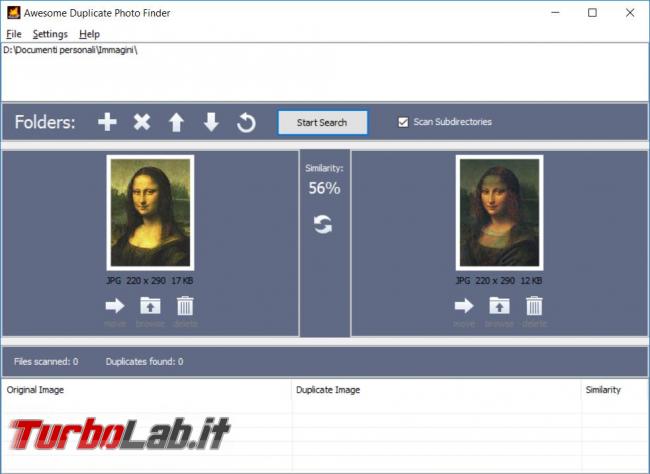Delete the right 12 KB image
Image resolution: width=650 pixels, height=474 pixels.
point(534,306)
